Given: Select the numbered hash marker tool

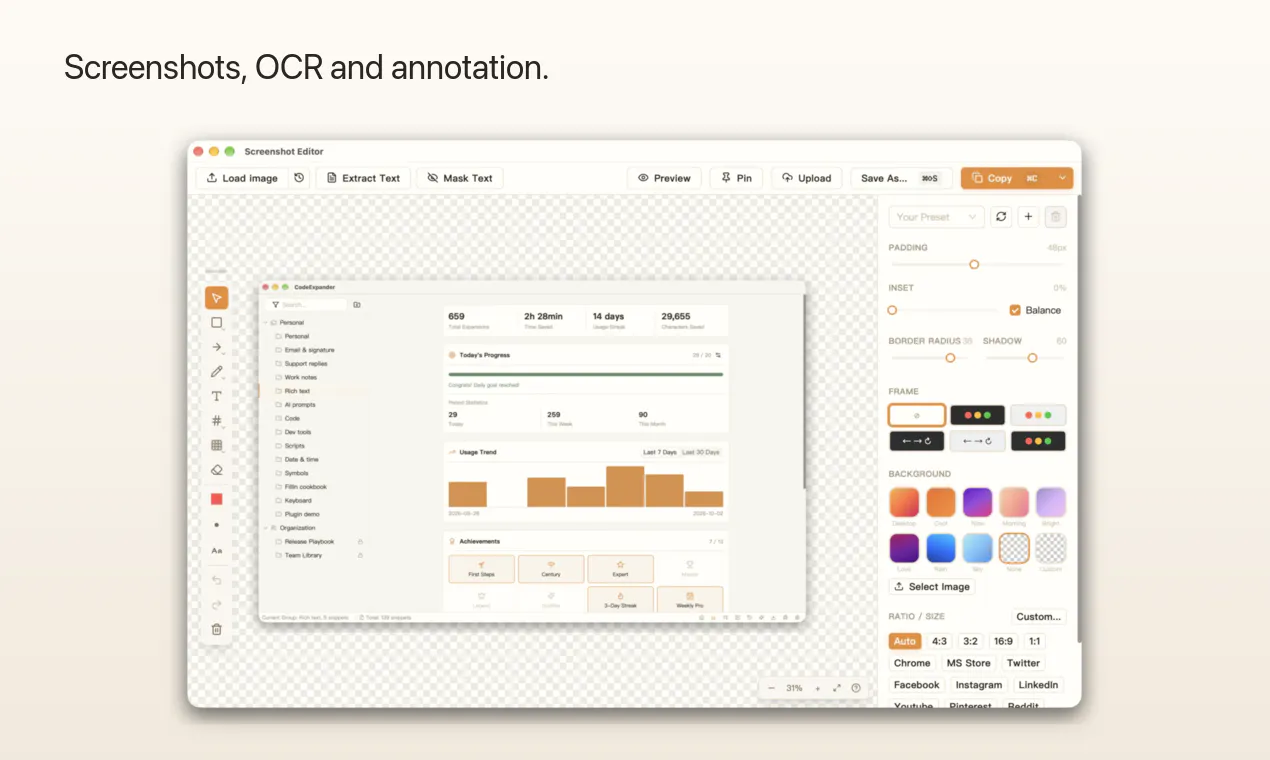Looking at the screenshot, I should 217,421.
